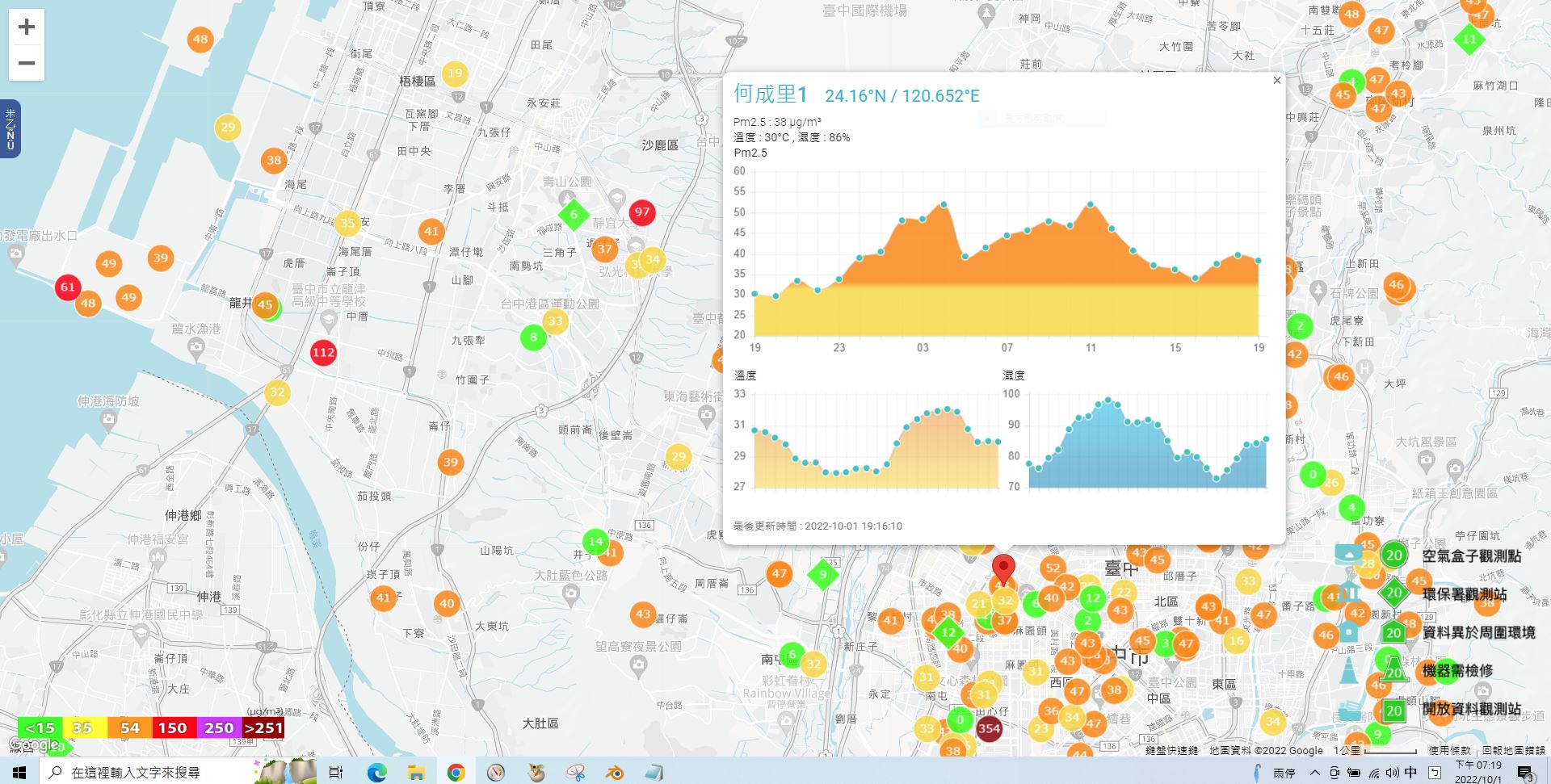Click the 最後更新時間 timestamp text
Image resolution: width=1551 pixels, height=784 pixels.
tap(818, 526)
